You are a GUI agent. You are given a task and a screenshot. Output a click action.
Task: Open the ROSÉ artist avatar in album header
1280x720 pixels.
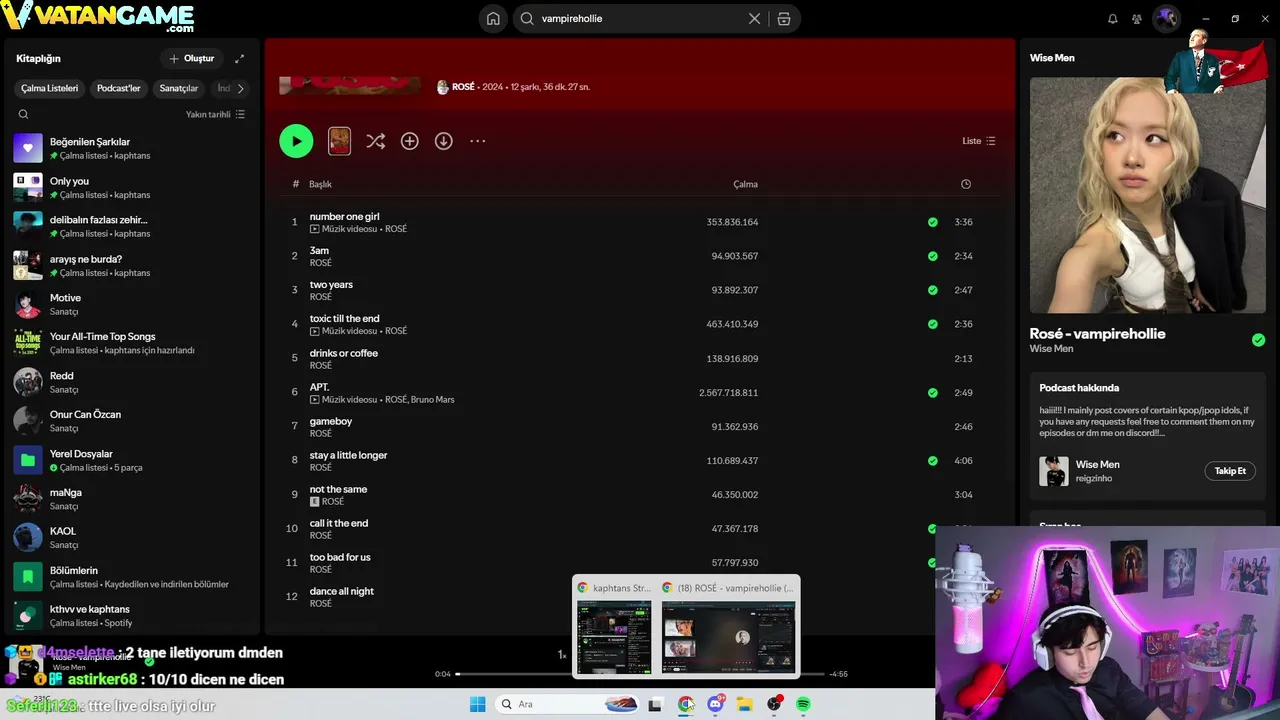tap(443, 87)
